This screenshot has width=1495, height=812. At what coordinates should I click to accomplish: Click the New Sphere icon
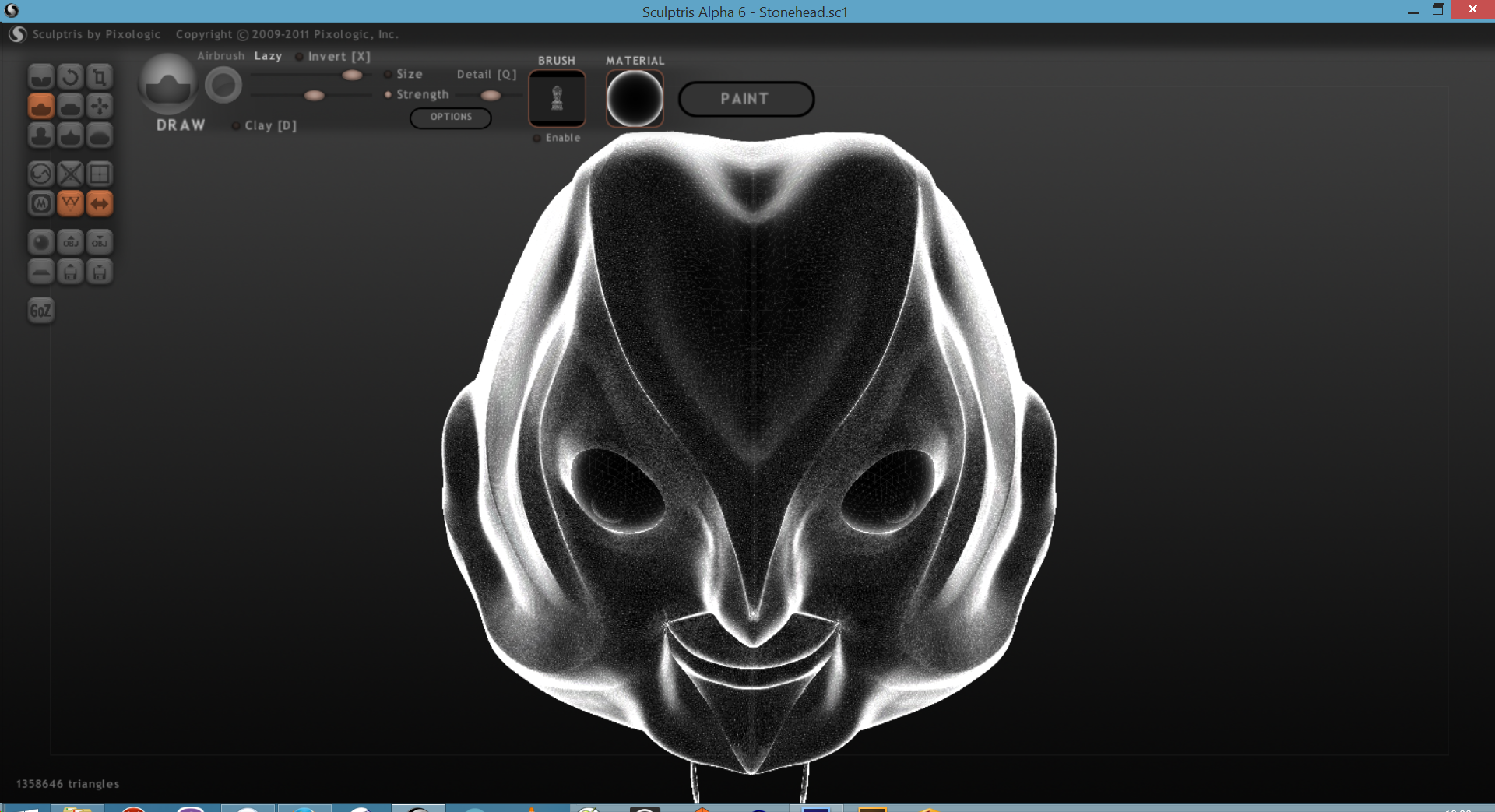tap(40, 242)
